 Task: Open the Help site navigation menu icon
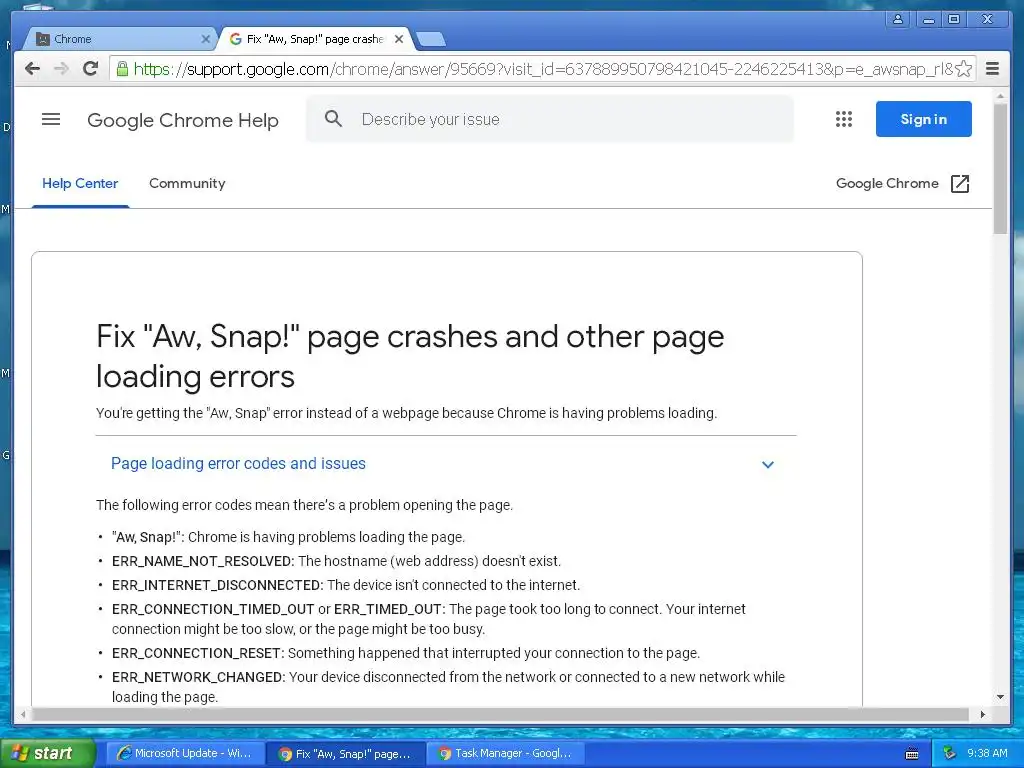coord(51,120)
